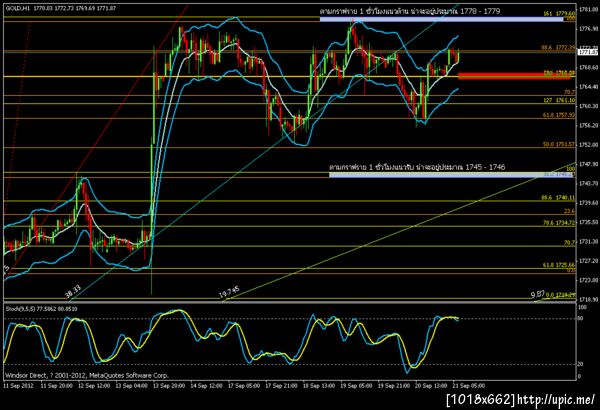The width and height of the screenshot is (600, 410).
Task: Click the trendline angle label 38.33
Action: (73, 294)
